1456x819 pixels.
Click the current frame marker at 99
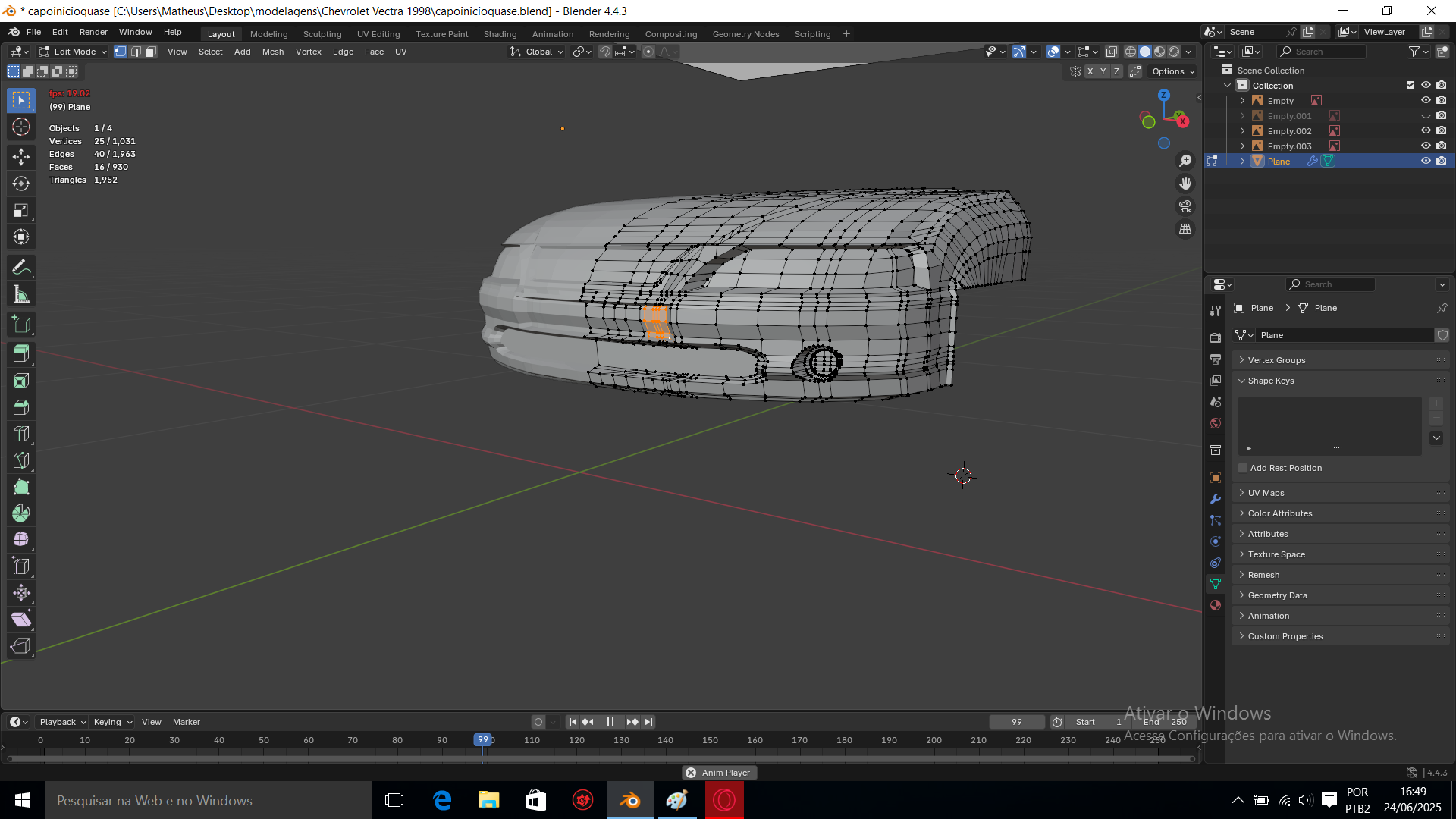(482, 739)
